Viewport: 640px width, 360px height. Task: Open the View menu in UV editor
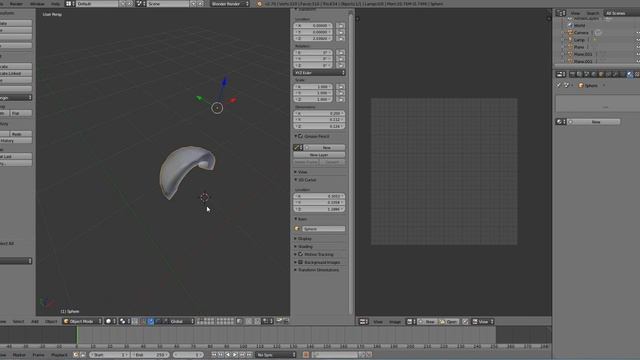tap(378, 322)
